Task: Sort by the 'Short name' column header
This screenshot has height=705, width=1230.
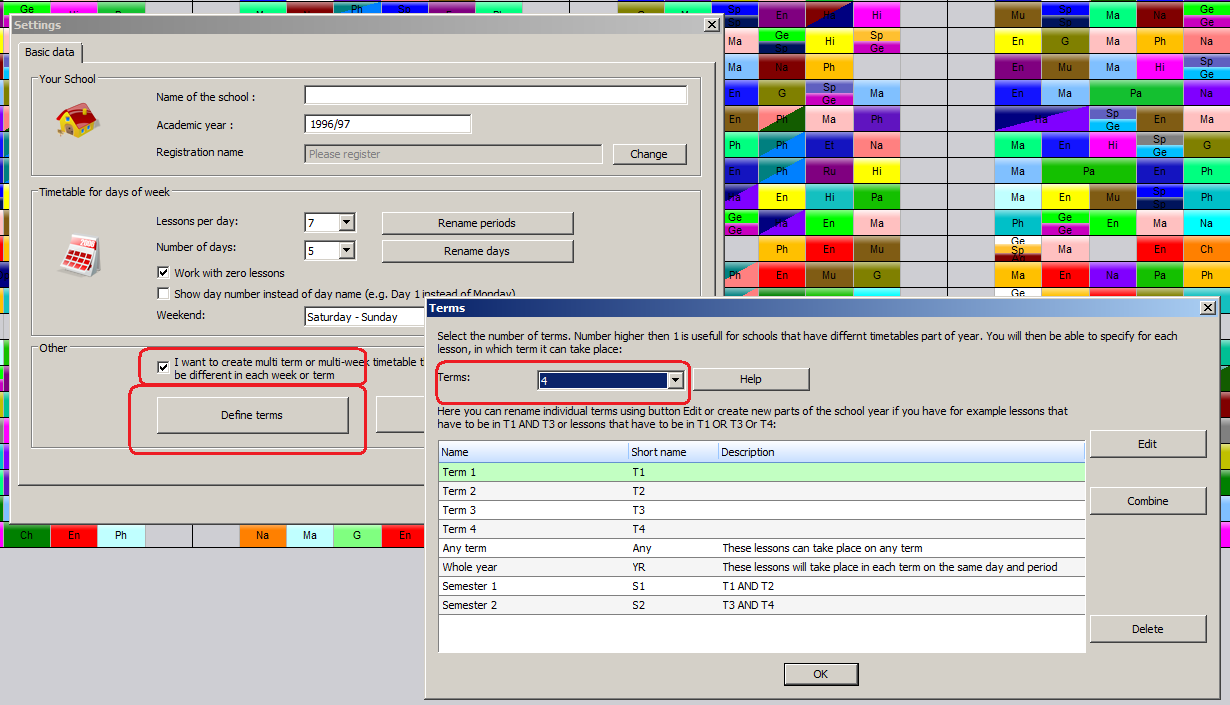Action: point(672,452)
